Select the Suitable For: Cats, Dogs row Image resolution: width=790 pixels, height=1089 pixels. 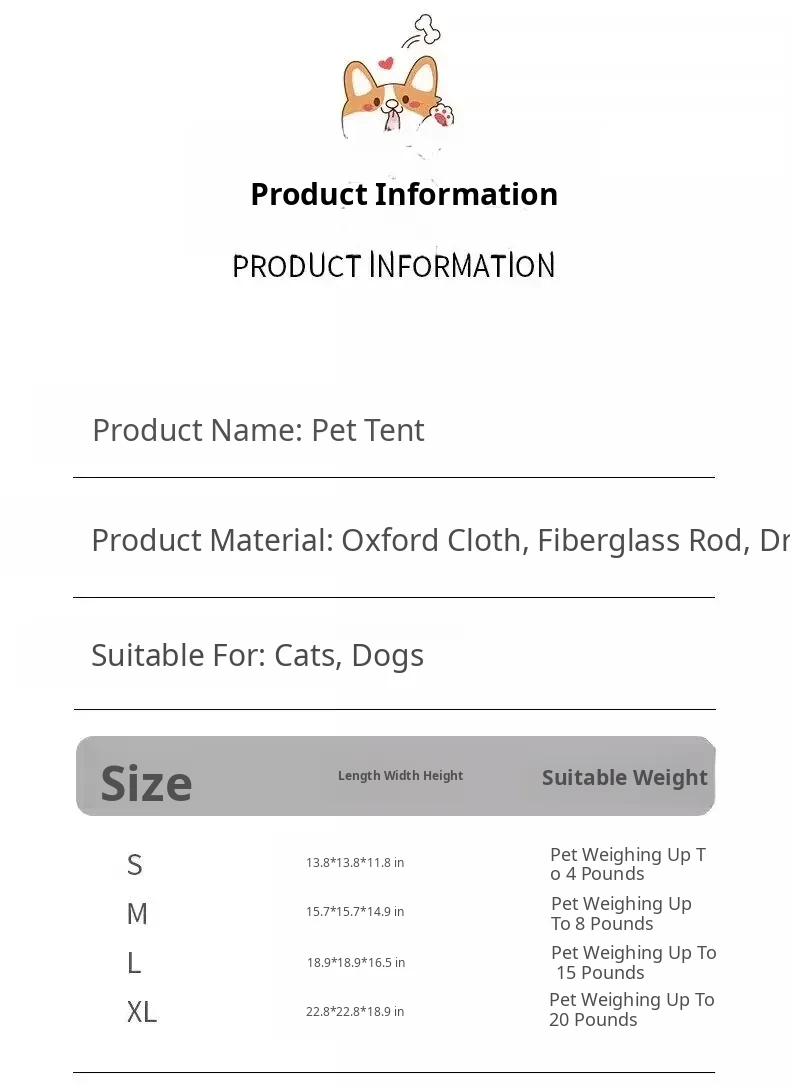coord(257,655)
